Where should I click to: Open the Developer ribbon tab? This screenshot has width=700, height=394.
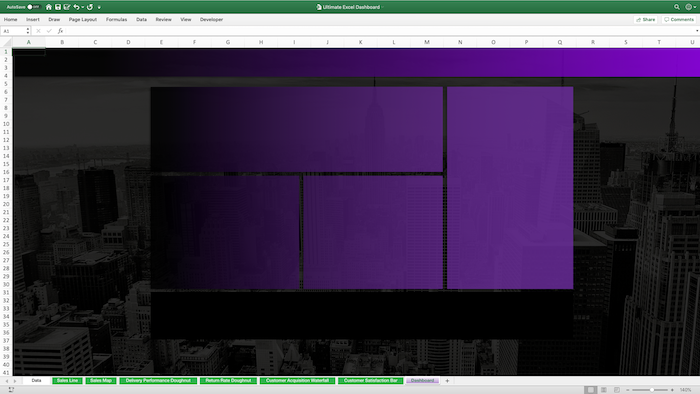point(211,20)
